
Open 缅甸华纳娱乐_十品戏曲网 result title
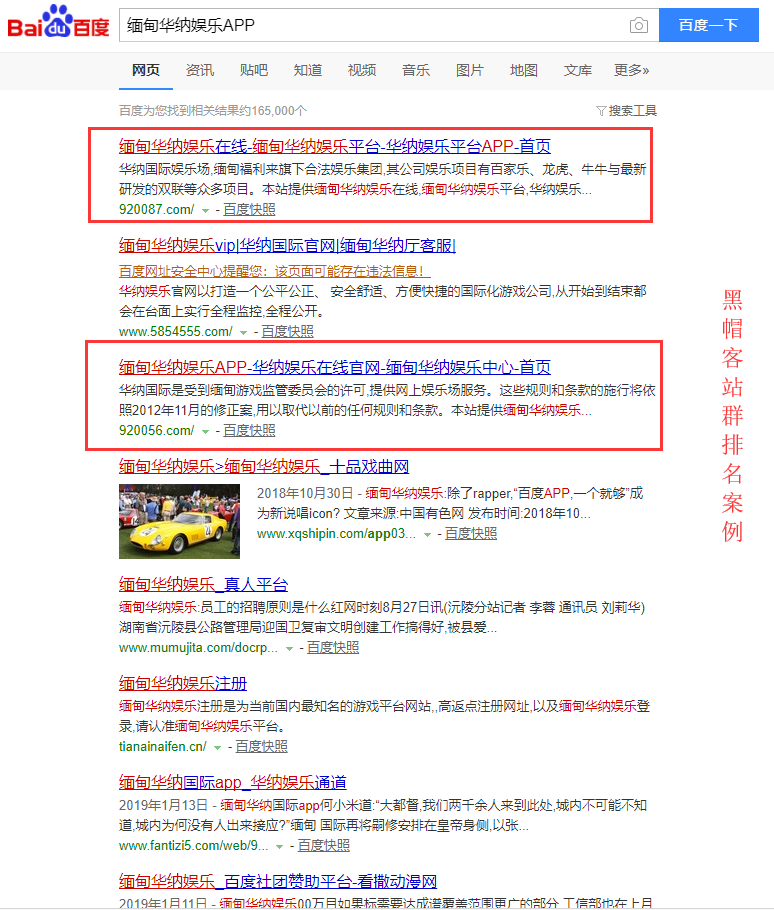tap(264, 467)
